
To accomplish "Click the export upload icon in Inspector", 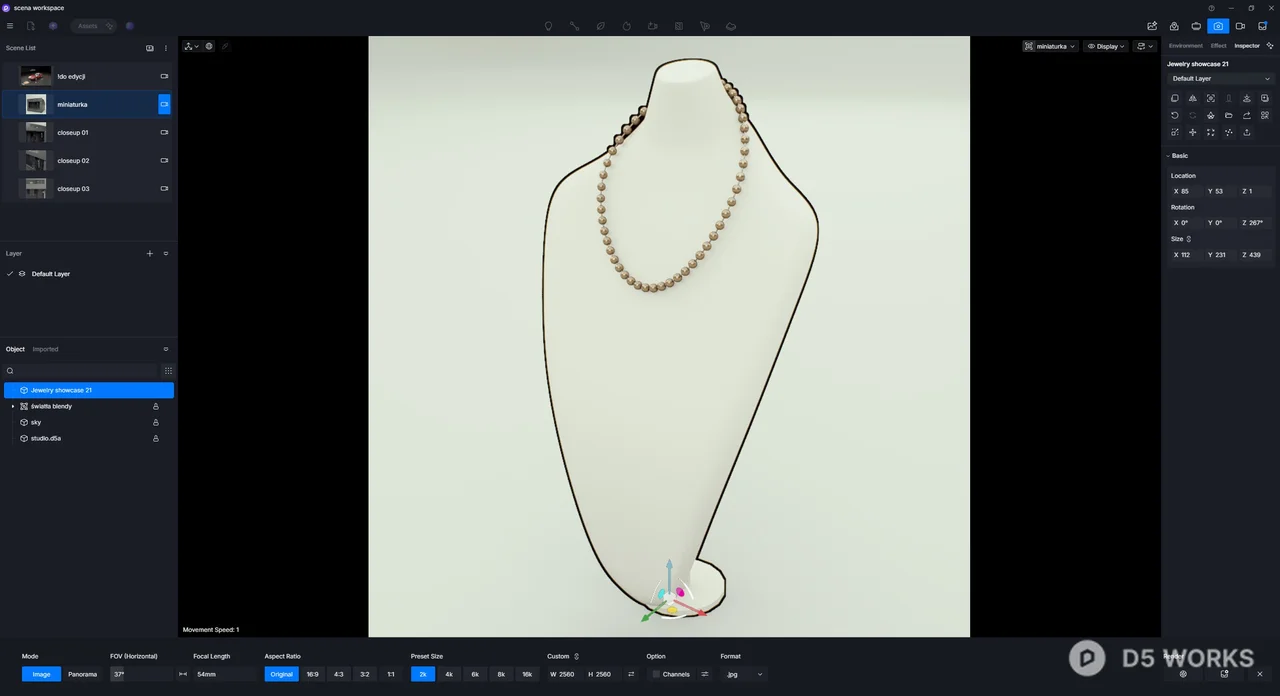I will [1247, 132].
